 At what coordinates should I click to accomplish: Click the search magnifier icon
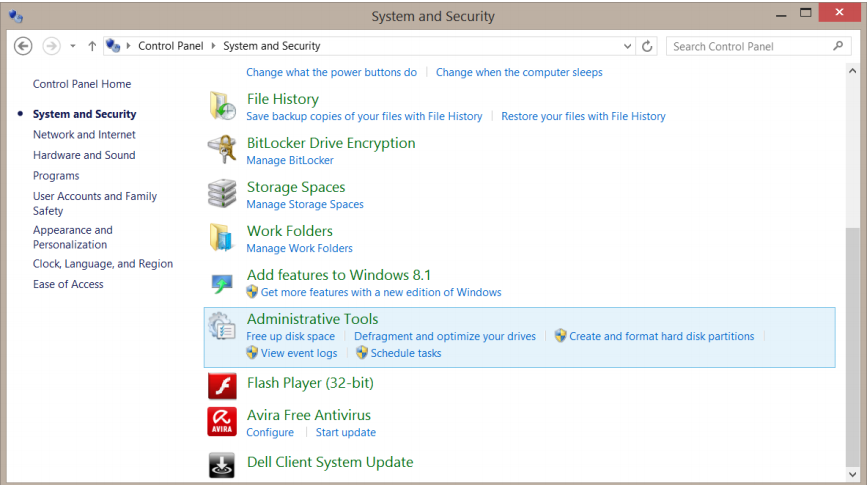[x=838, y=46]
